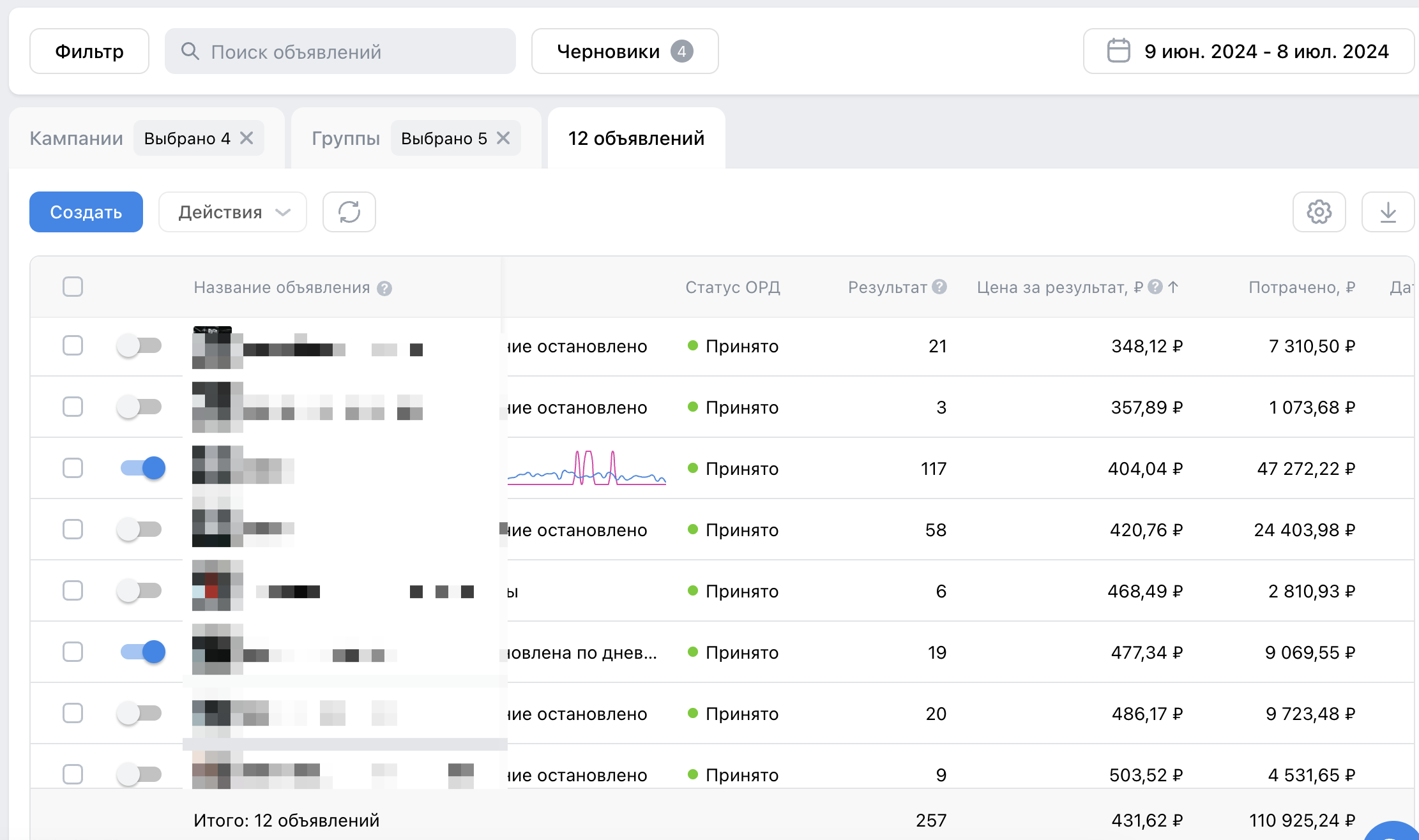The height and width of the screenshot is (840, 1419).
Task: Click the refresh icon button
Action: (349, 212)
